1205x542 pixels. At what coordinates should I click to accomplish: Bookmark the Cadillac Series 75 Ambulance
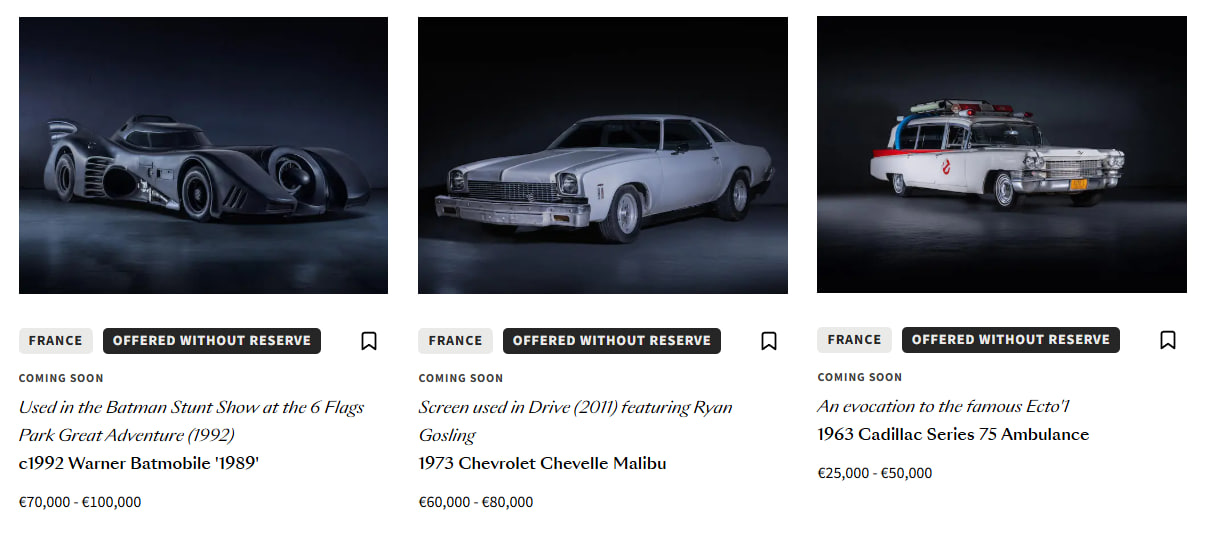(1168, 340)
